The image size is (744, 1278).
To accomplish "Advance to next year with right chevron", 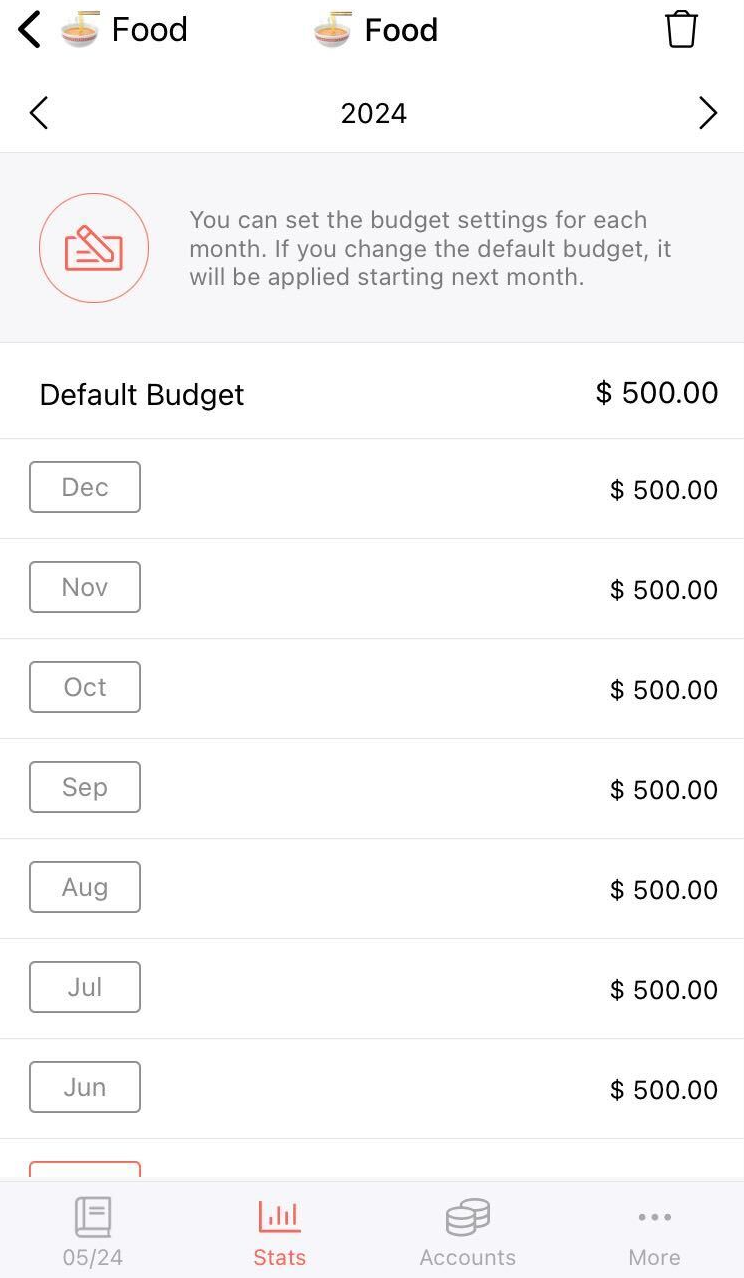I will (707, 113).
